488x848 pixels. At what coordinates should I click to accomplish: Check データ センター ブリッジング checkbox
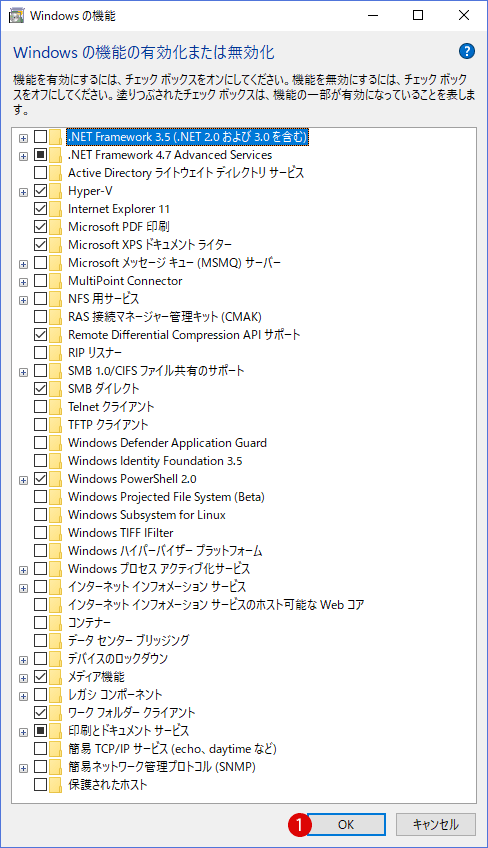(x=40, y=640)
